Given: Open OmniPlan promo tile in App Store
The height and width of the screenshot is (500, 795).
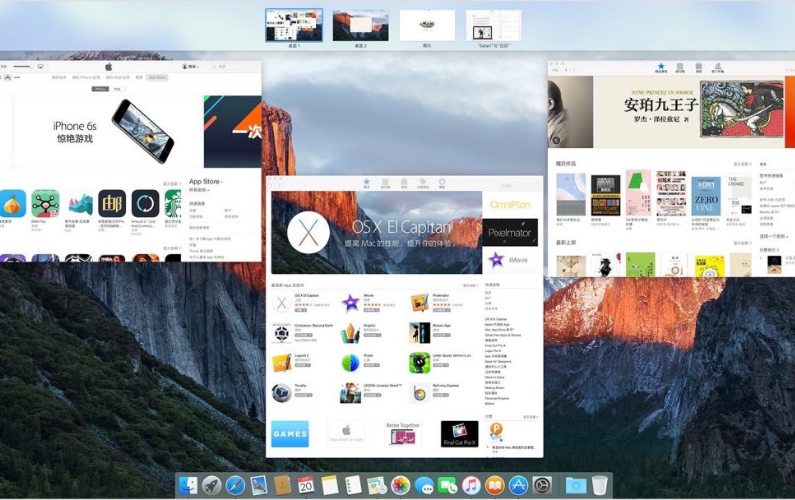Looking at the screenshot, I should (x=510, y=204).
